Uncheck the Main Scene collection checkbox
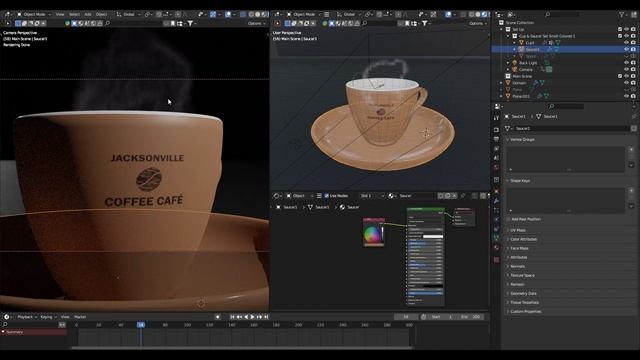Screen dimensions: 640x360 [620, 76]
